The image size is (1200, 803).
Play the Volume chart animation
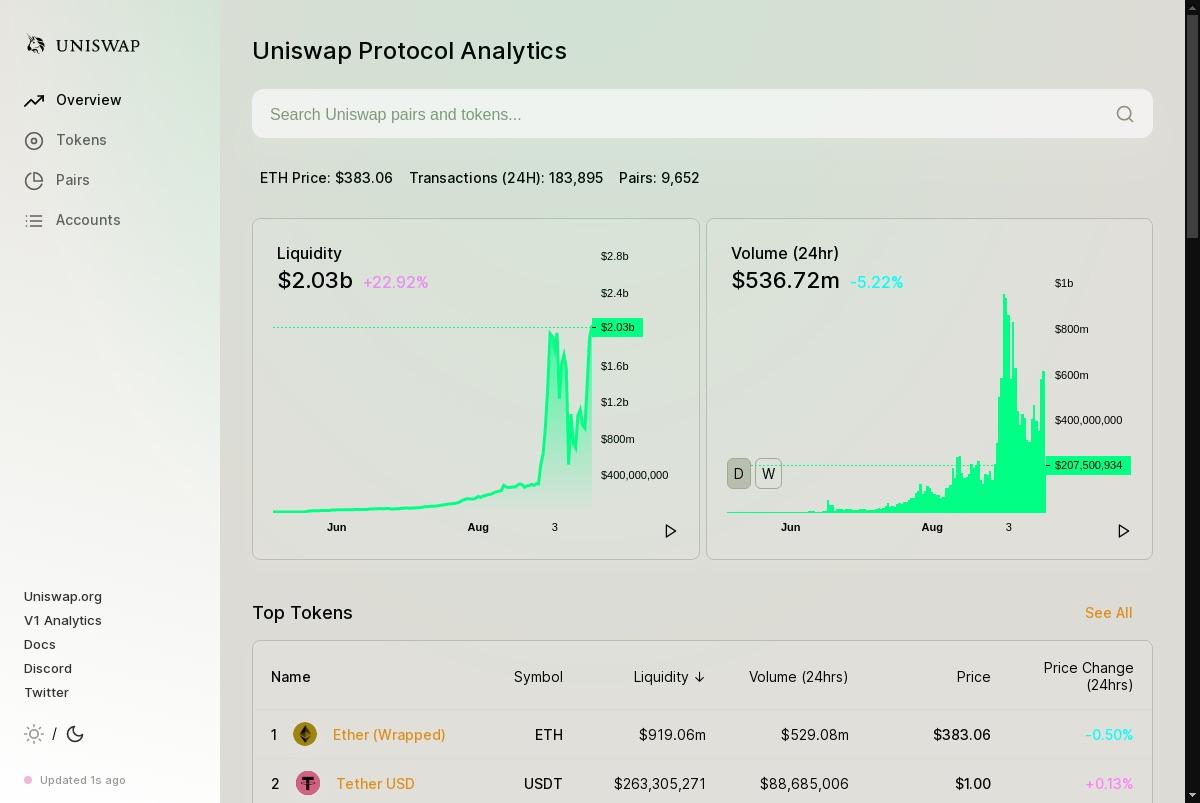point(1123,531)
